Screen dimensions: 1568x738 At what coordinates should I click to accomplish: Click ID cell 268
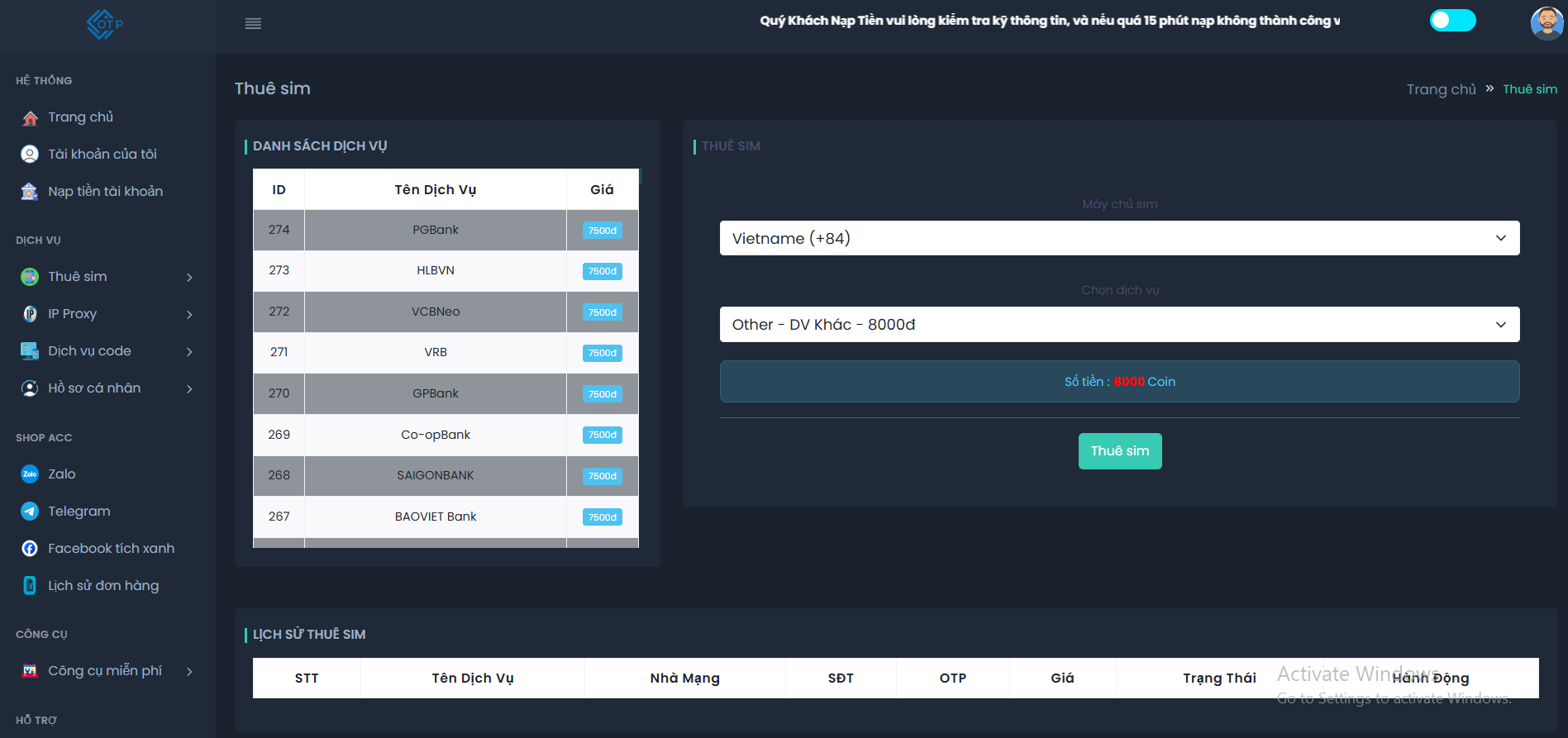coord(279,475)
